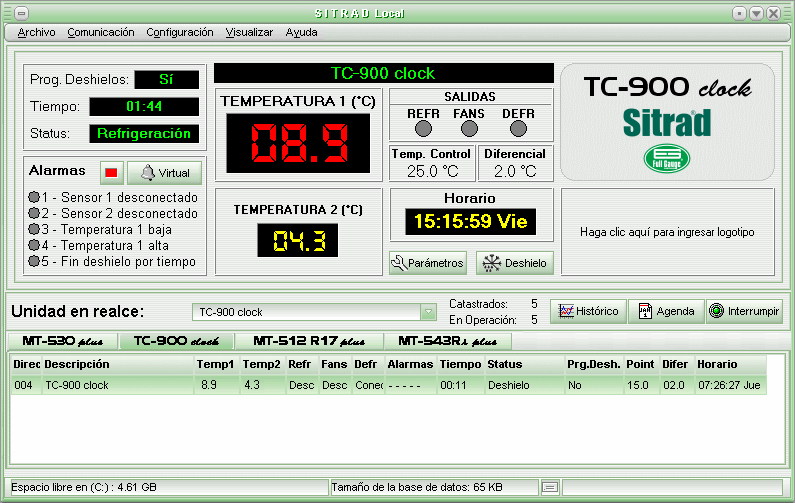
Task: Click the Temperatura 2 yellow display 04.3
Action: click(x=298, y=240)
